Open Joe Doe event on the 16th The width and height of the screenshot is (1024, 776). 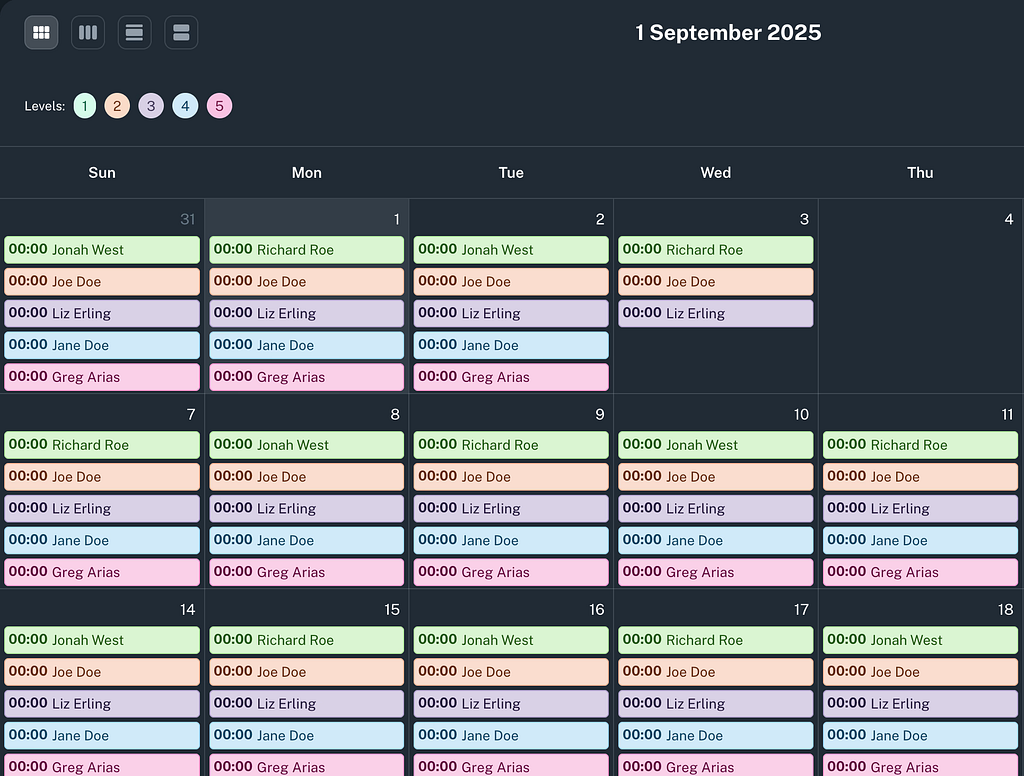[x=511, y=672]
